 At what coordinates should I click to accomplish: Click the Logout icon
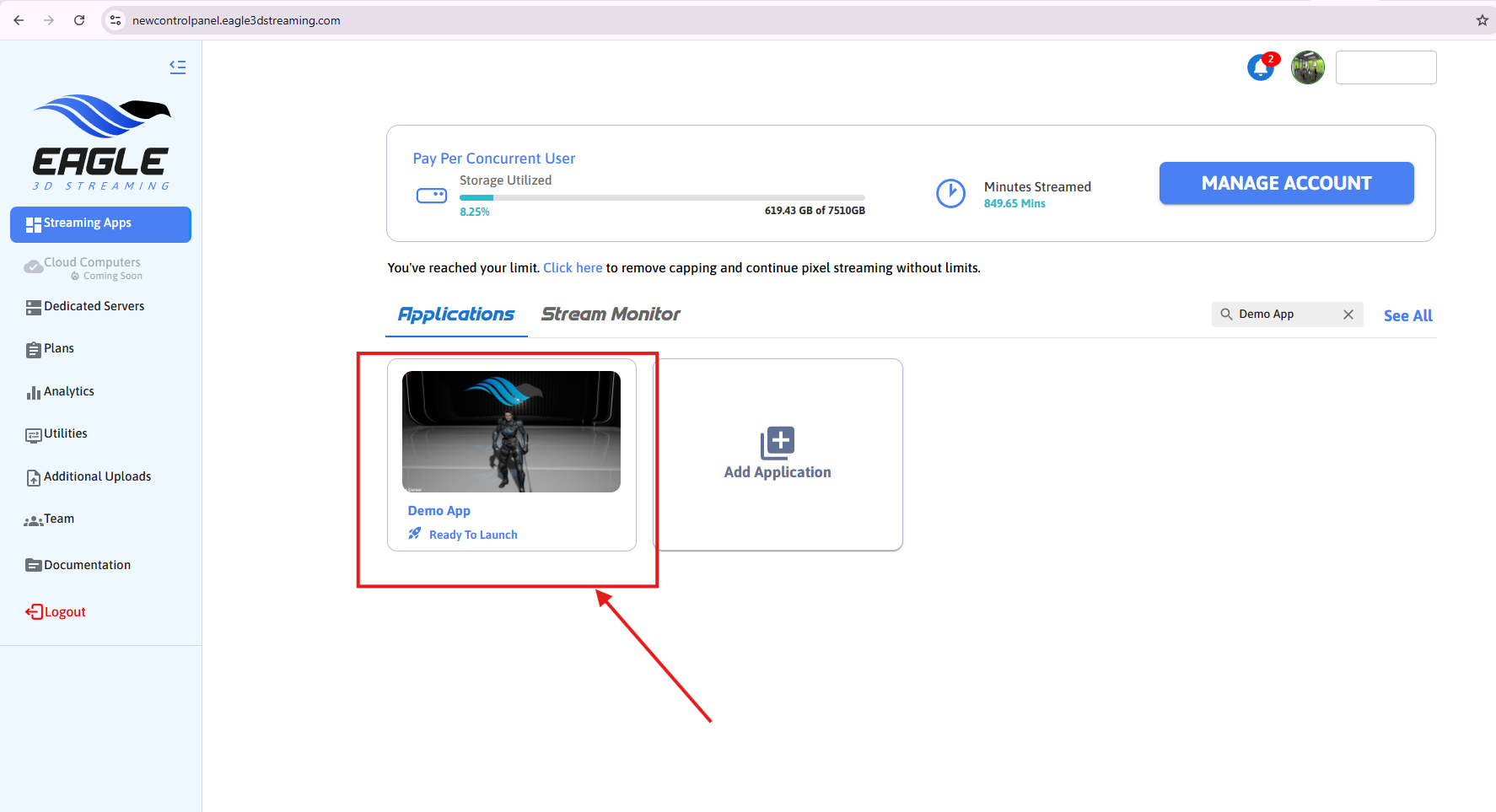click(34, 611)
